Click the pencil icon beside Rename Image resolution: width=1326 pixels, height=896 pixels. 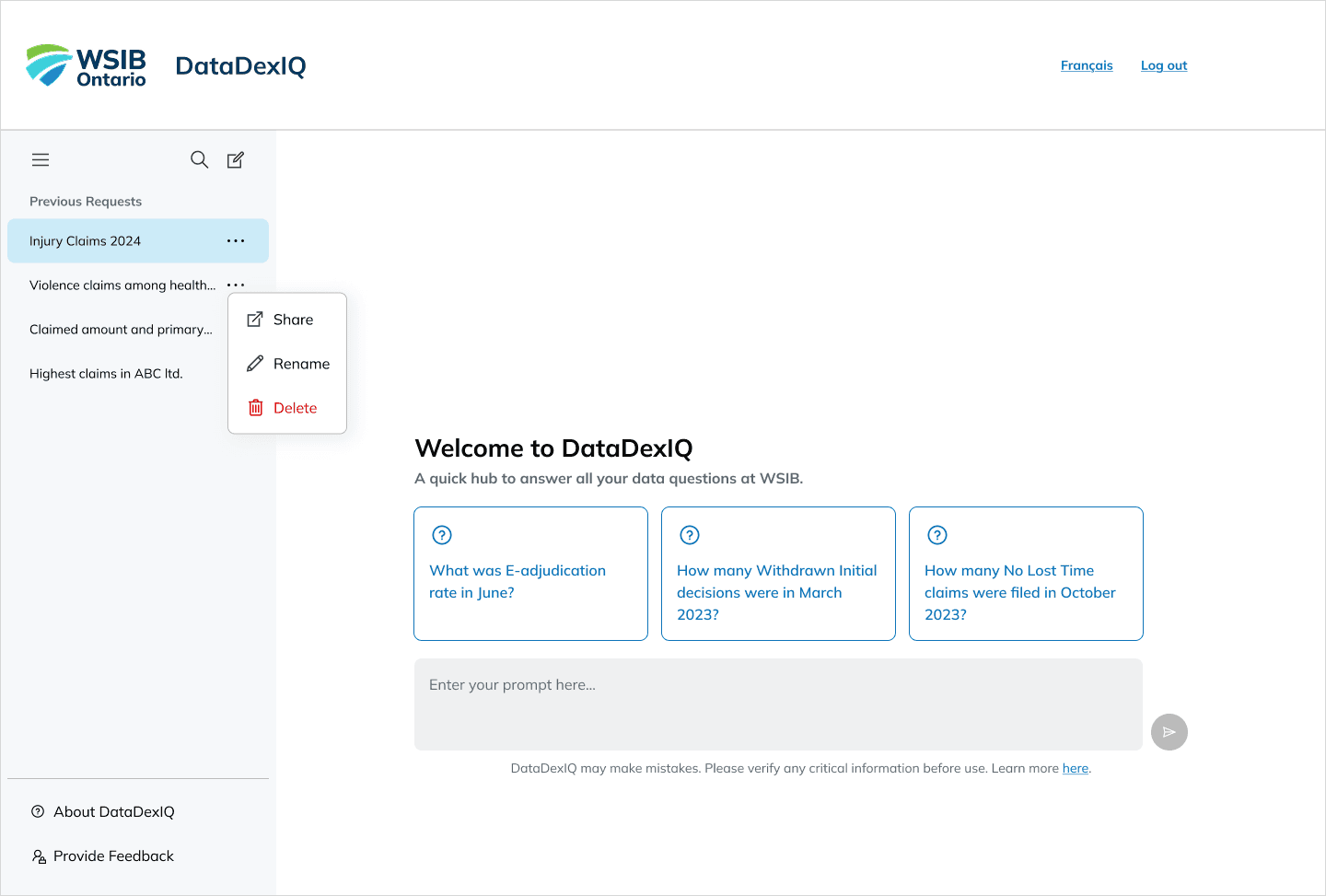[x=255, y=364]
